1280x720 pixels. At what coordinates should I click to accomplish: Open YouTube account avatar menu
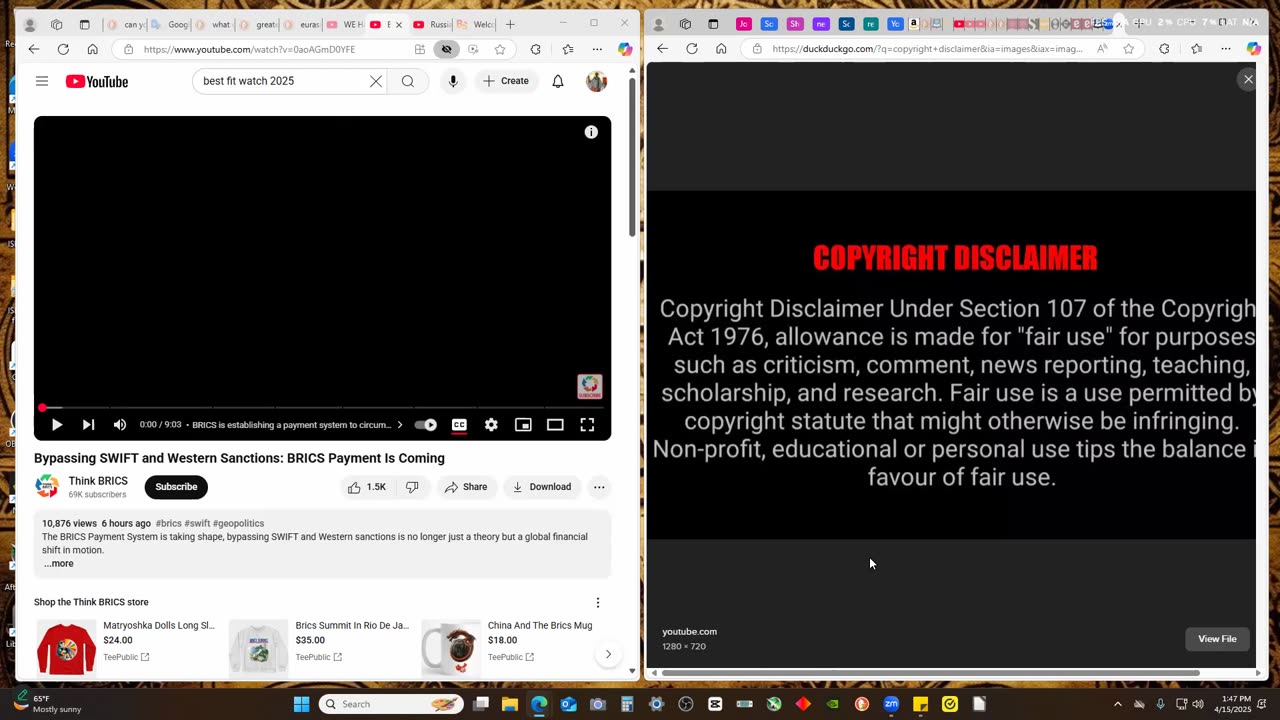point(596,81)
